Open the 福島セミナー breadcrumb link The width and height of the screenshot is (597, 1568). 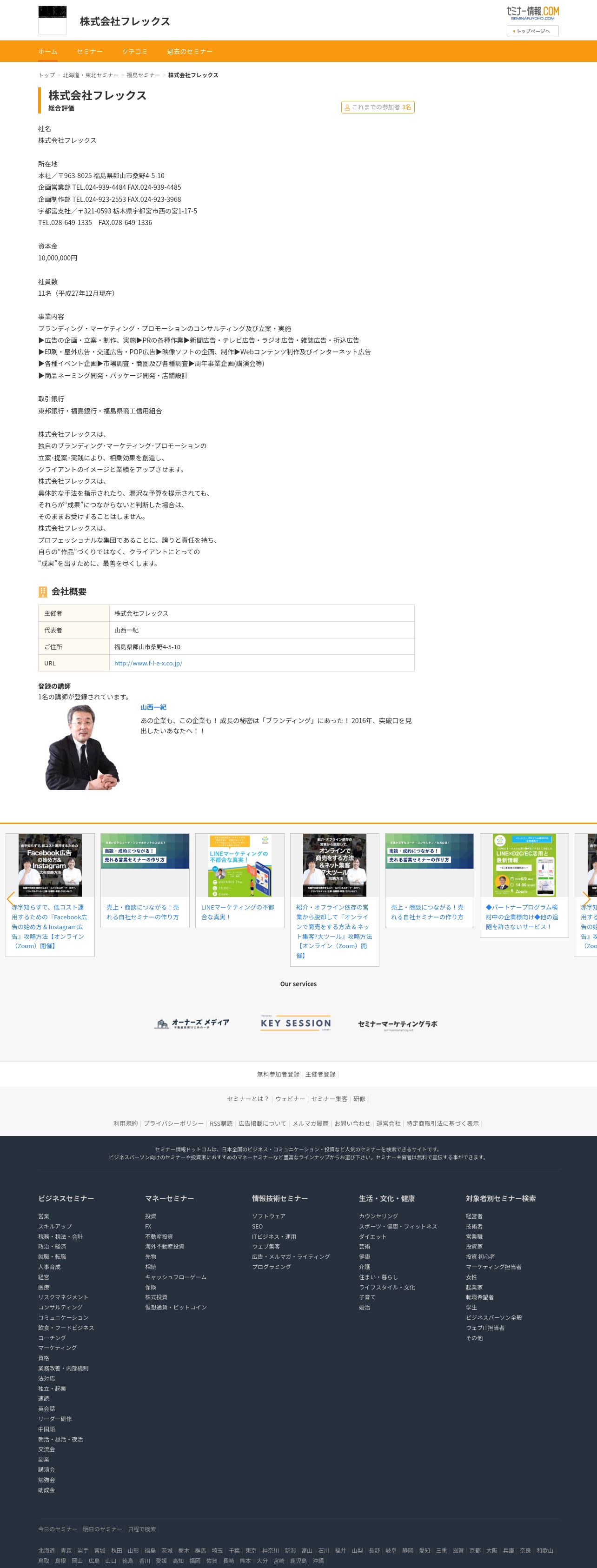tap(143, 75)
